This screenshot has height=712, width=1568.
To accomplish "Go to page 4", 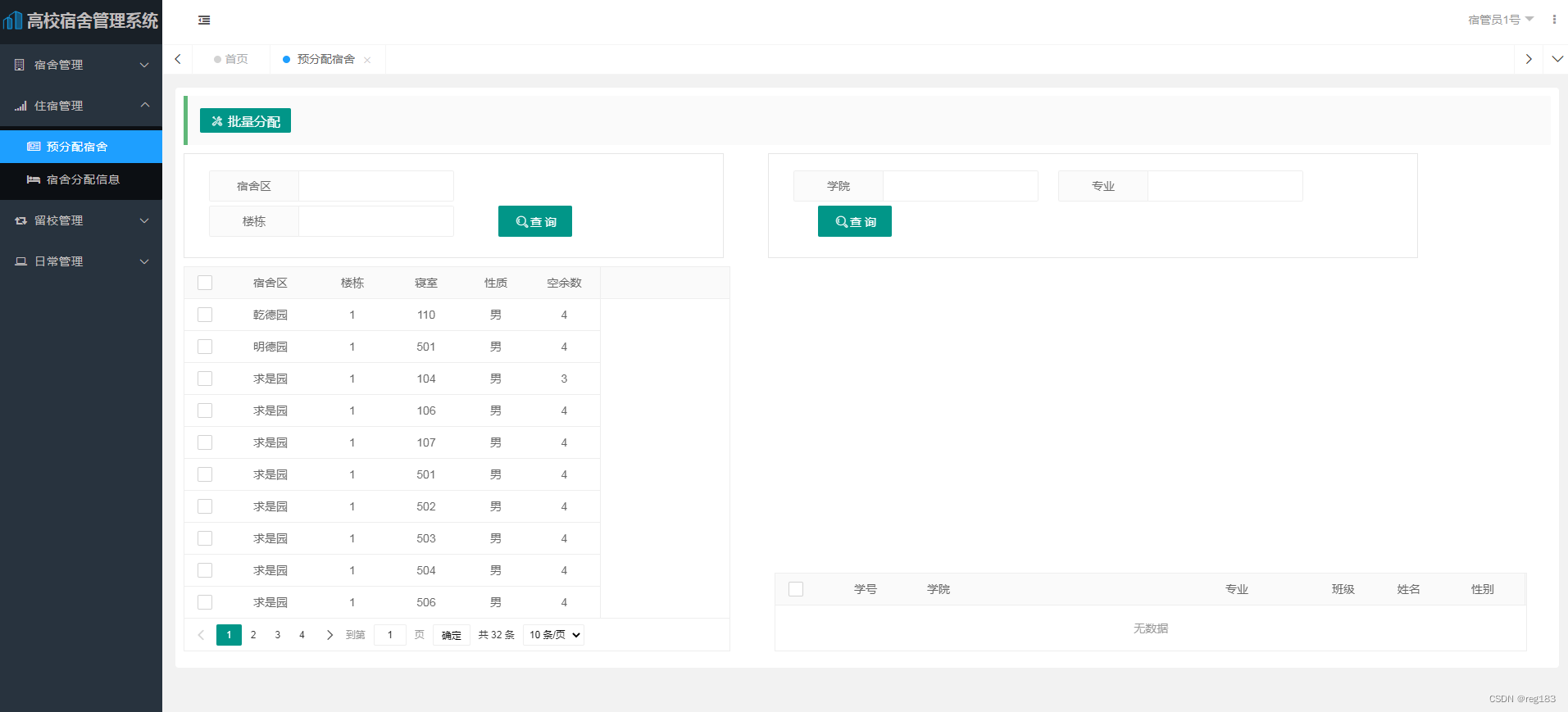I will pyautogui.click(x=302, y=635).
